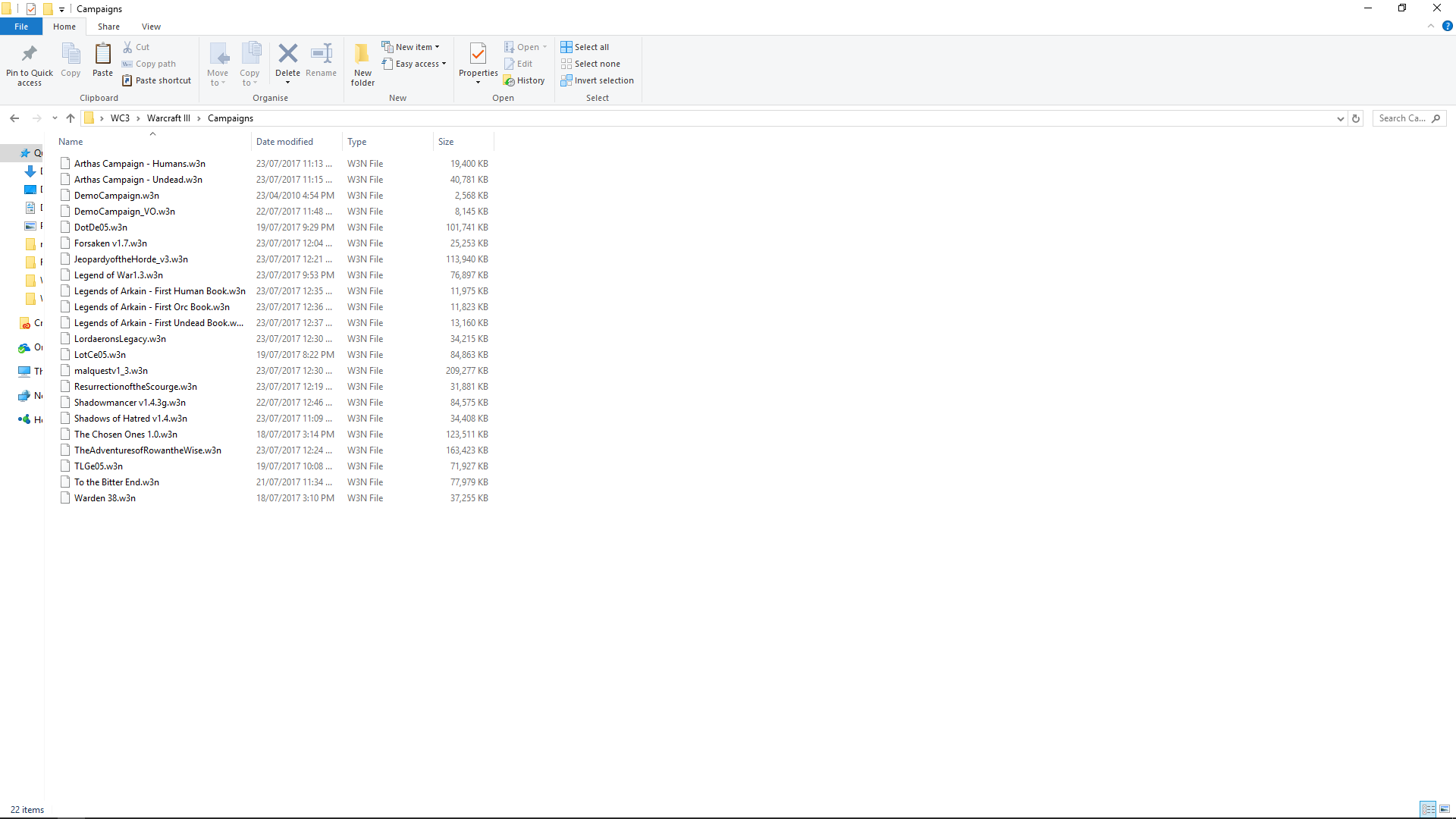Open the Easy access dropdown
Image resolution: width=1456 pixels, height=819 pixels.
[414, 64]
